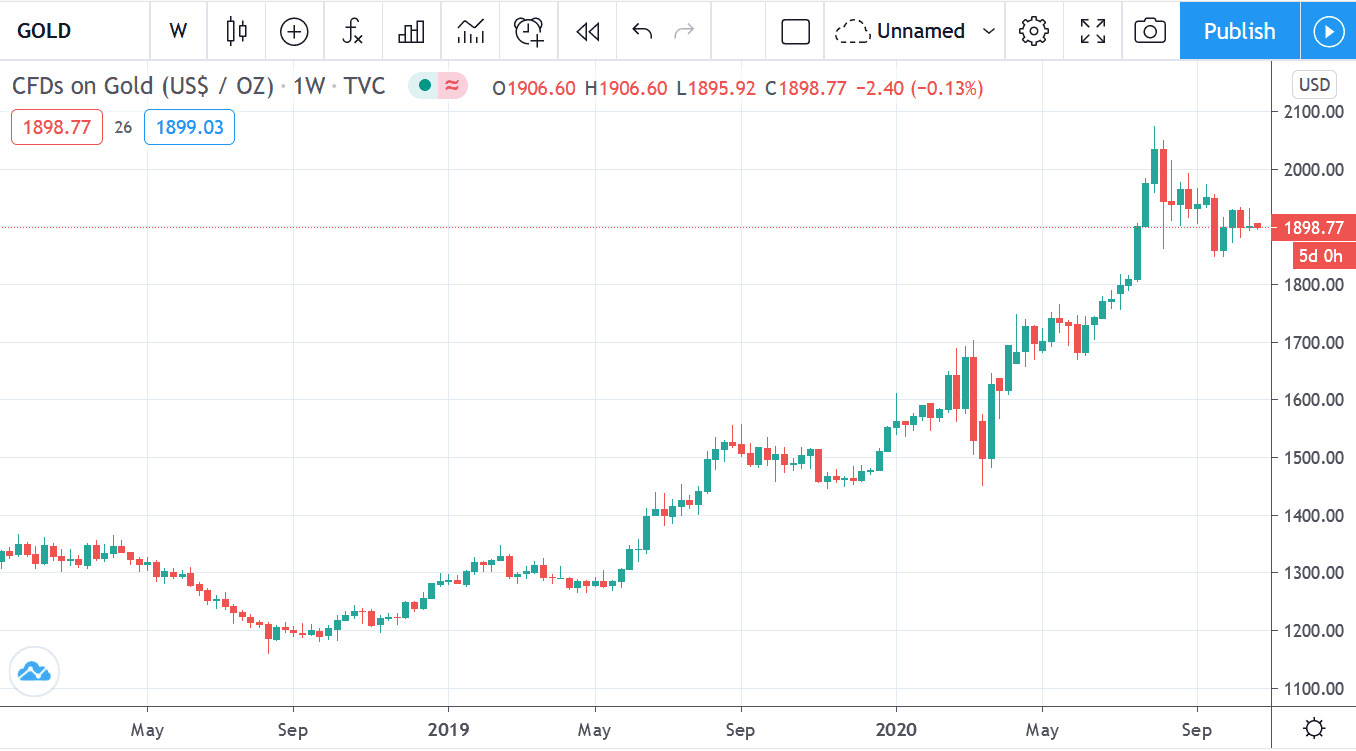The image size is (1356, 751).
Task: Expand the Unnamed layout dropdown
Action: point(989,31)
